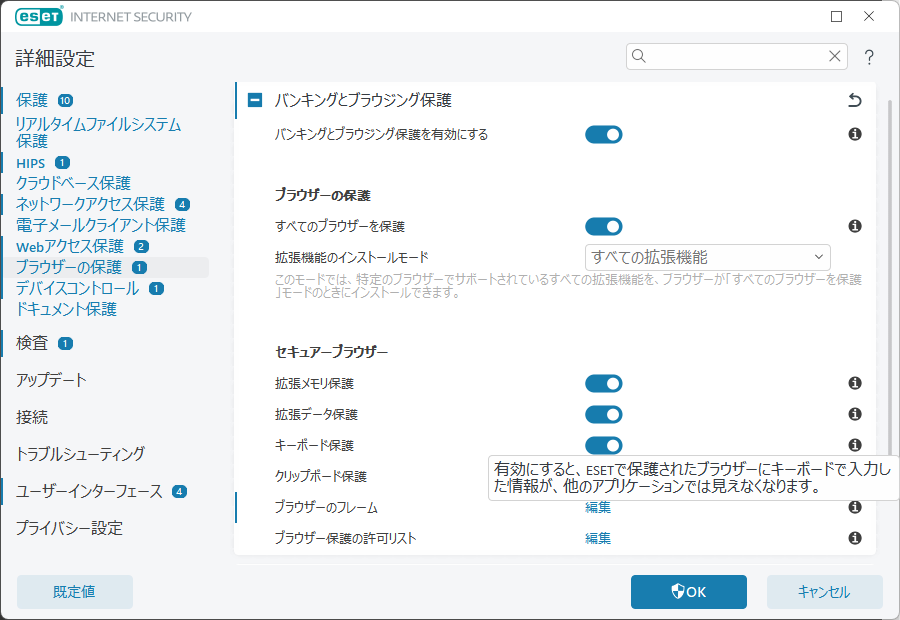The height and width of the screenshot is (620, 900).
Task: Open 接続 category in sidebar
Action: point(32,417)
